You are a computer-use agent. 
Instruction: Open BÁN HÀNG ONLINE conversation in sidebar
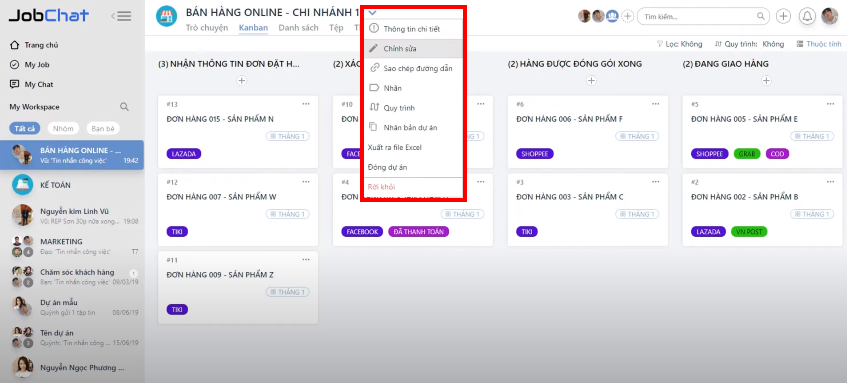pos(72,155)
